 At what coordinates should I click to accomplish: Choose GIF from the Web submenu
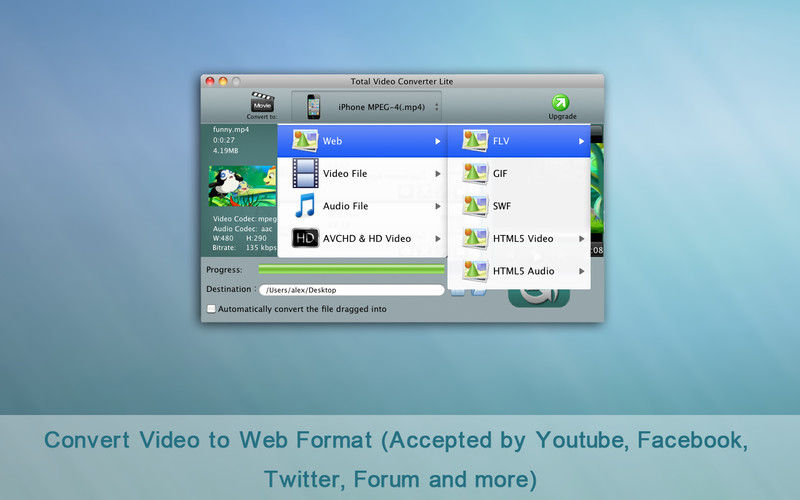(x=519, y=173)
